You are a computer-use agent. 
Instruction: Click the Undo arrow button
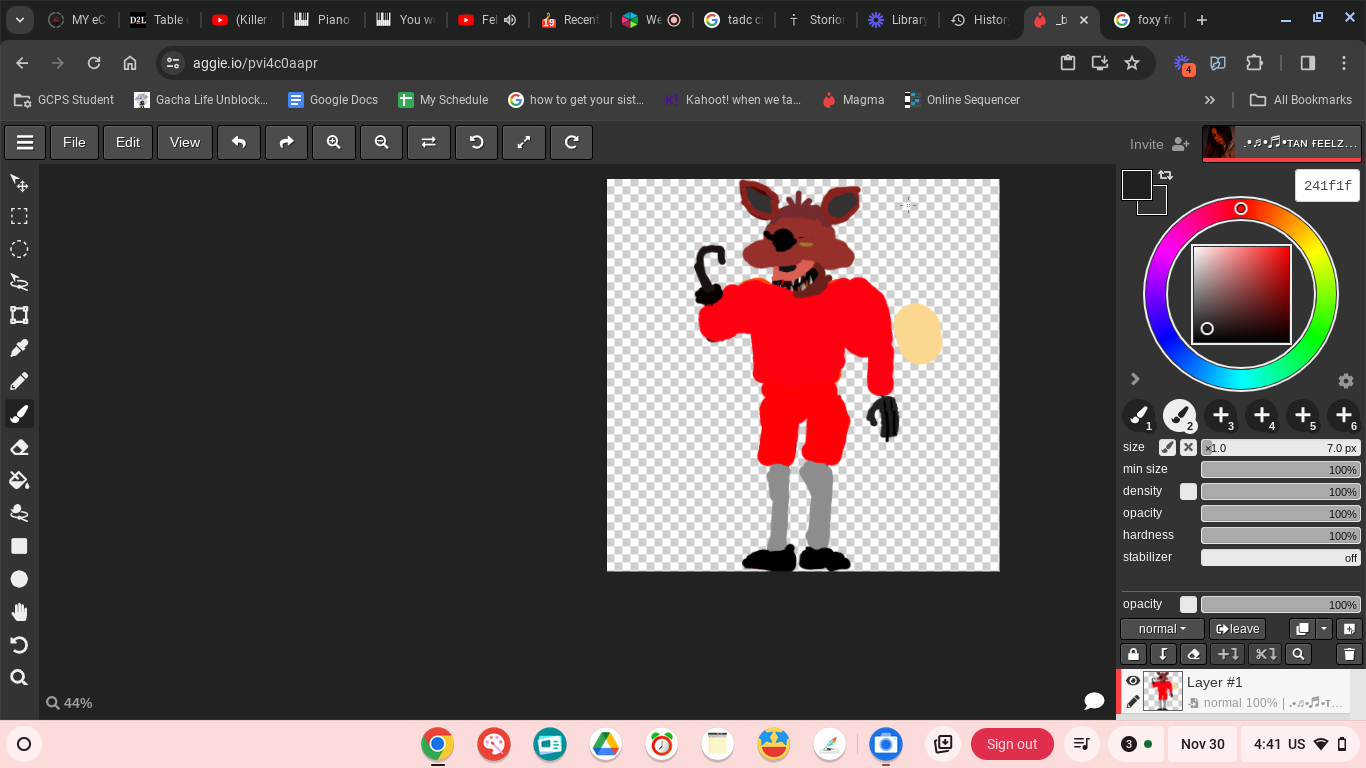click(239, 142)
